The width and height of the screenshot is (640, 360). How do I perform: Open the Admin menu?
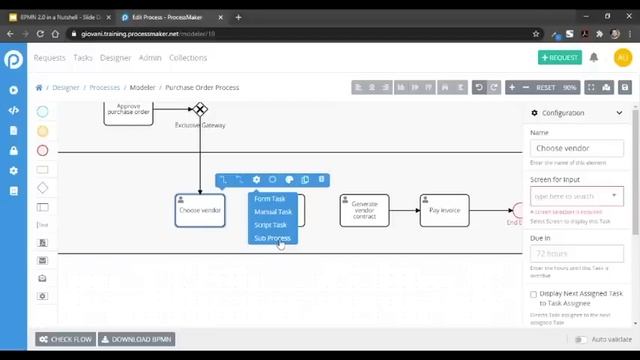pos(150,58)
